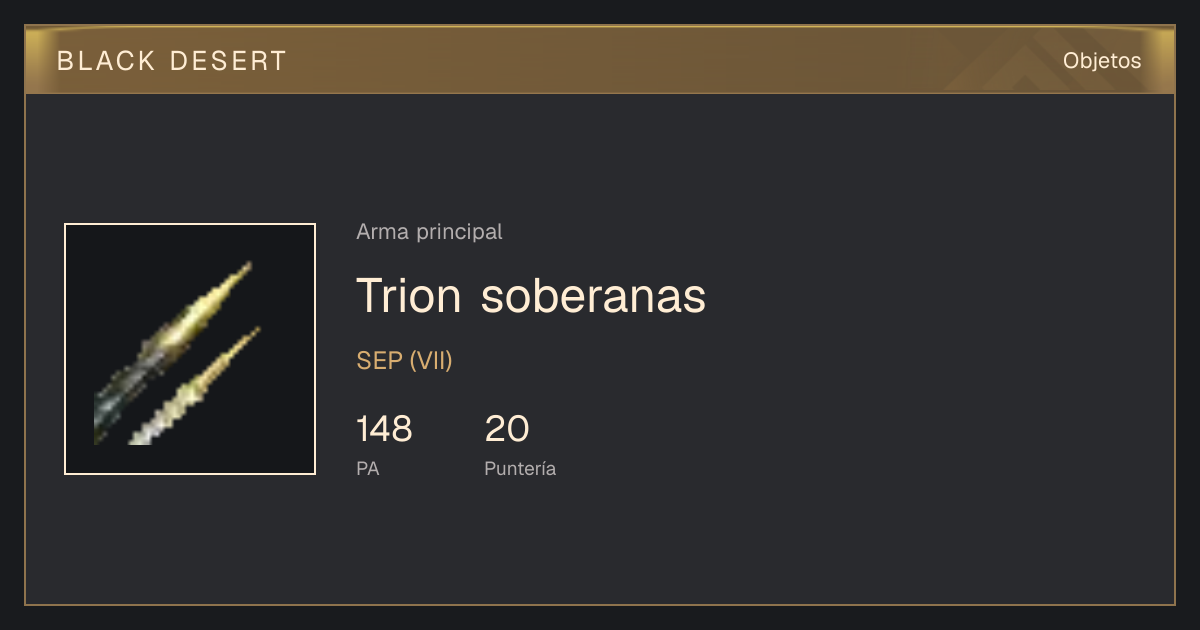The width and height of the screenshot is (1200, 630).
Task: Open the BLACK DESERT header title
Action: pyautogui.click(x=172, y=61)
